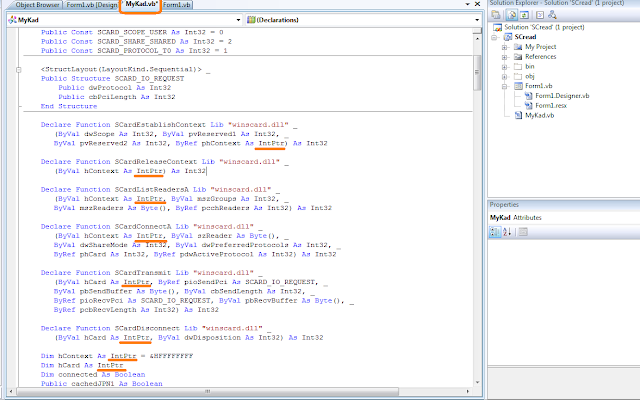
Task: Click the References folder icon
Action: click(518, 57)
